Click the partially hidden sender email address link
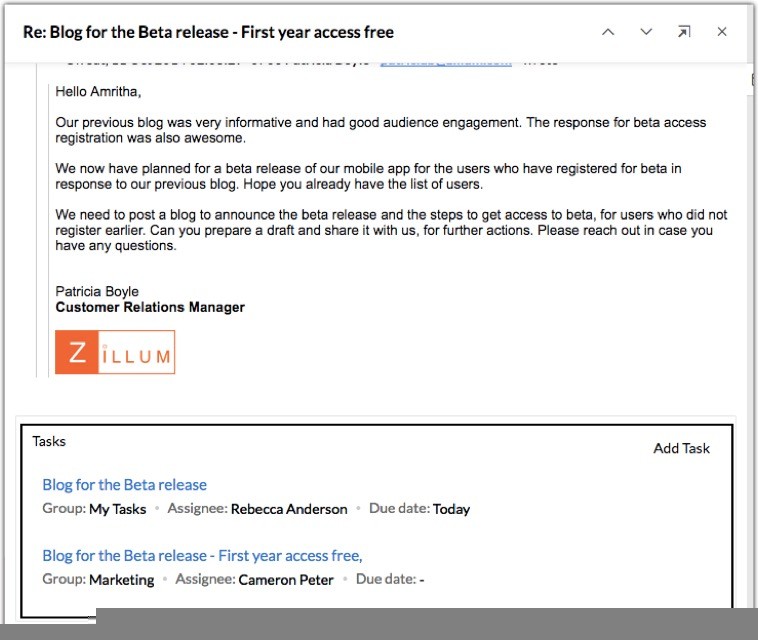The height and width of the screenshot is (640, 758). point(445,63)
